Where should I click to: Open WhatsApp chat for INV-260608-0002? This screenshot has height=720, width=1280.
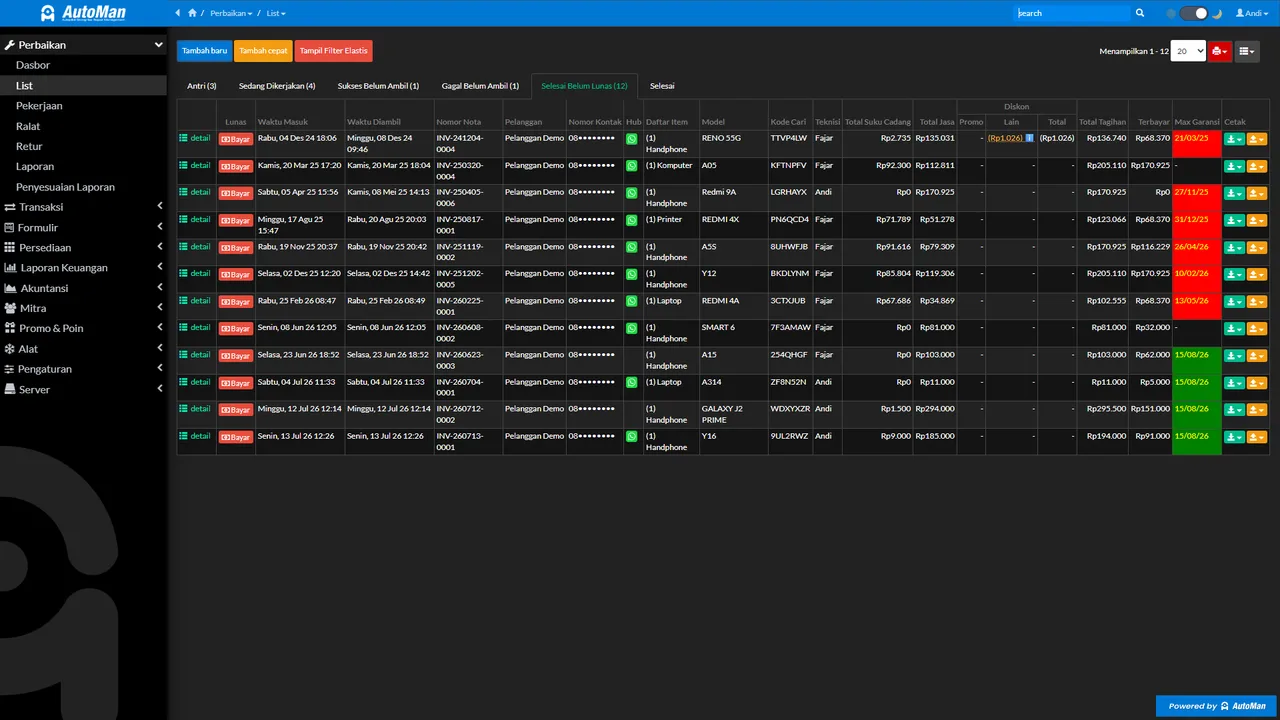pos(632,328)
